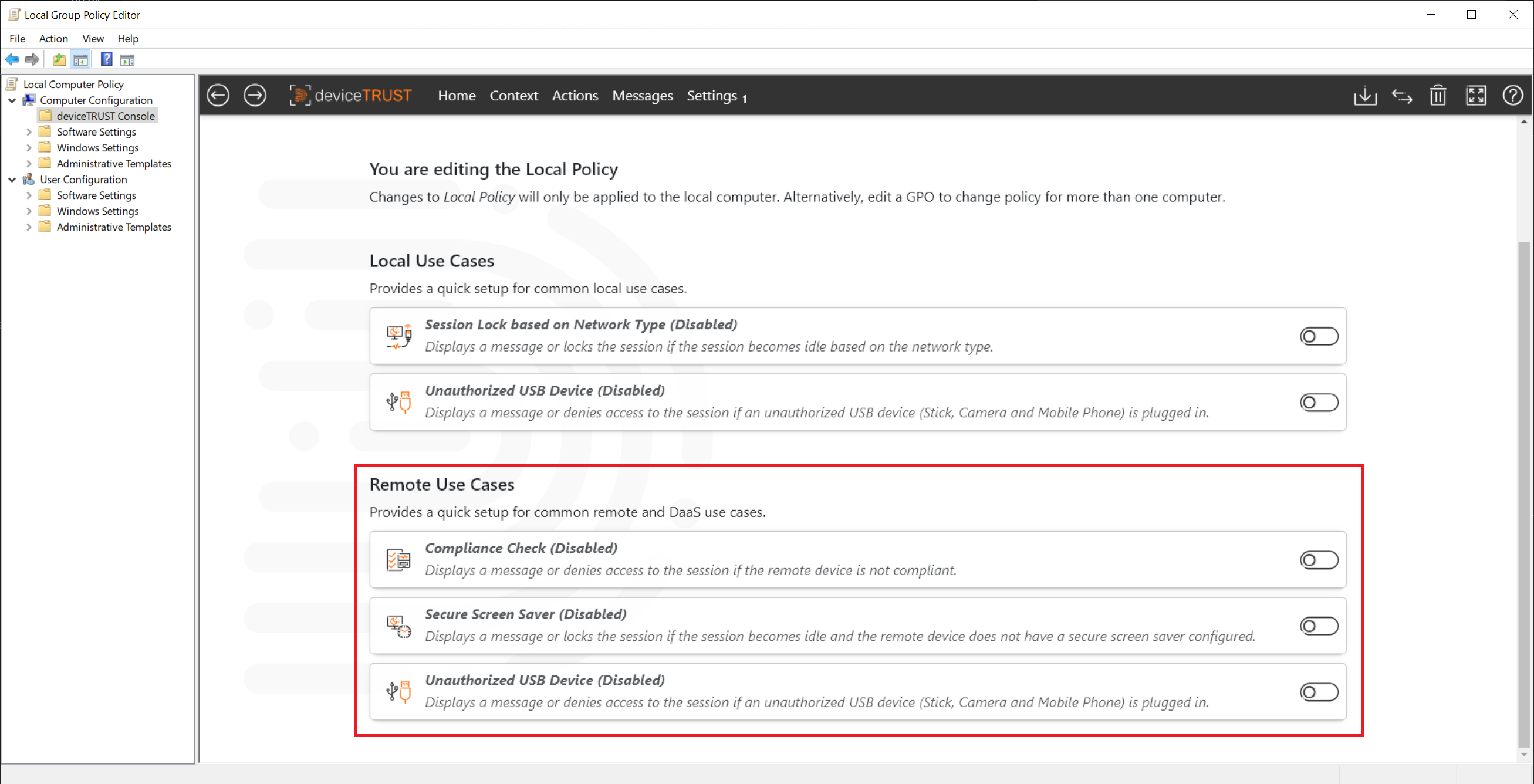Viewport: 1534px width, 784px height.
Task: Click the up one level folder icon
Action: click(x=59, y=59)
